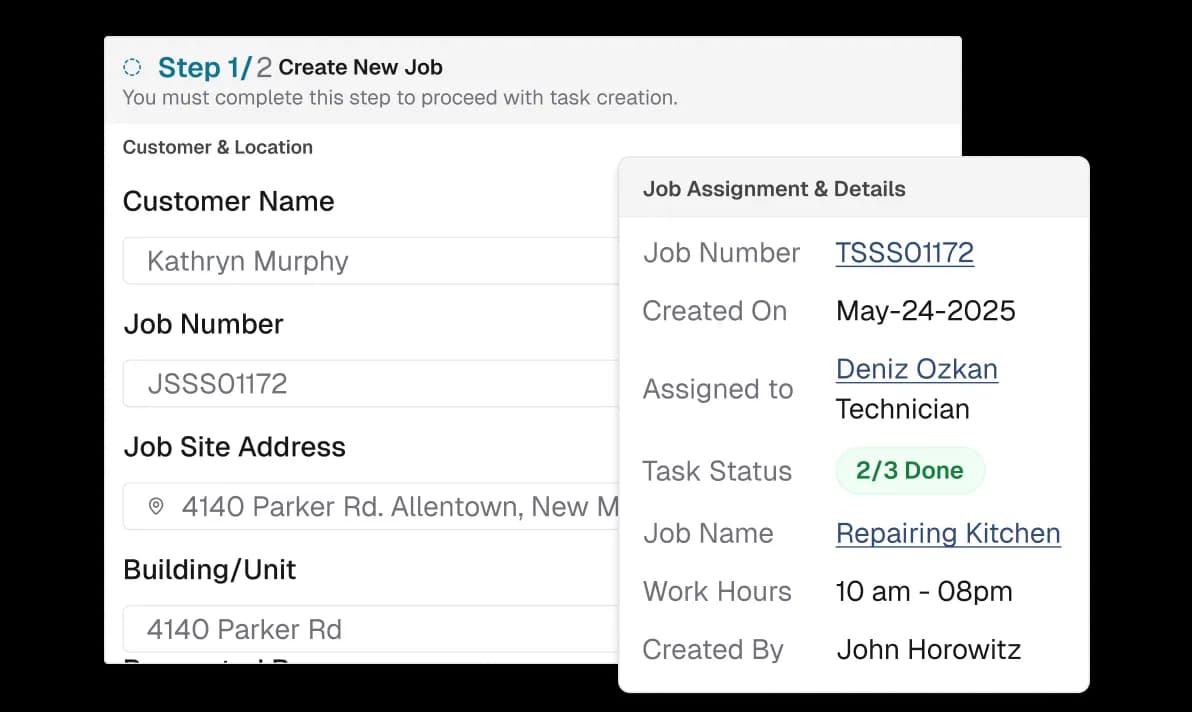Open the TSSS01172 job number link

903,252
